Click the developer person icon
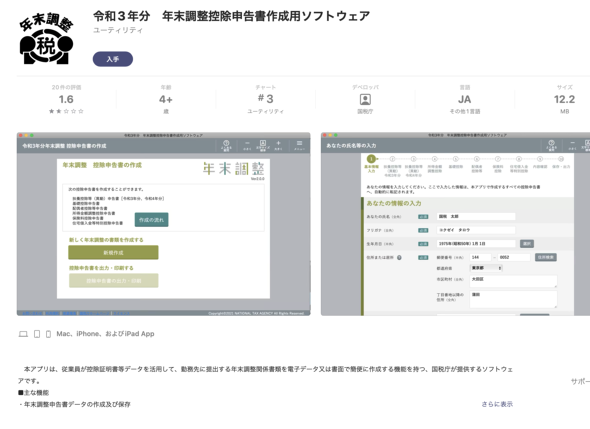Image resolution: width=590 pixels, height=429 pixels. click(365, 99)
